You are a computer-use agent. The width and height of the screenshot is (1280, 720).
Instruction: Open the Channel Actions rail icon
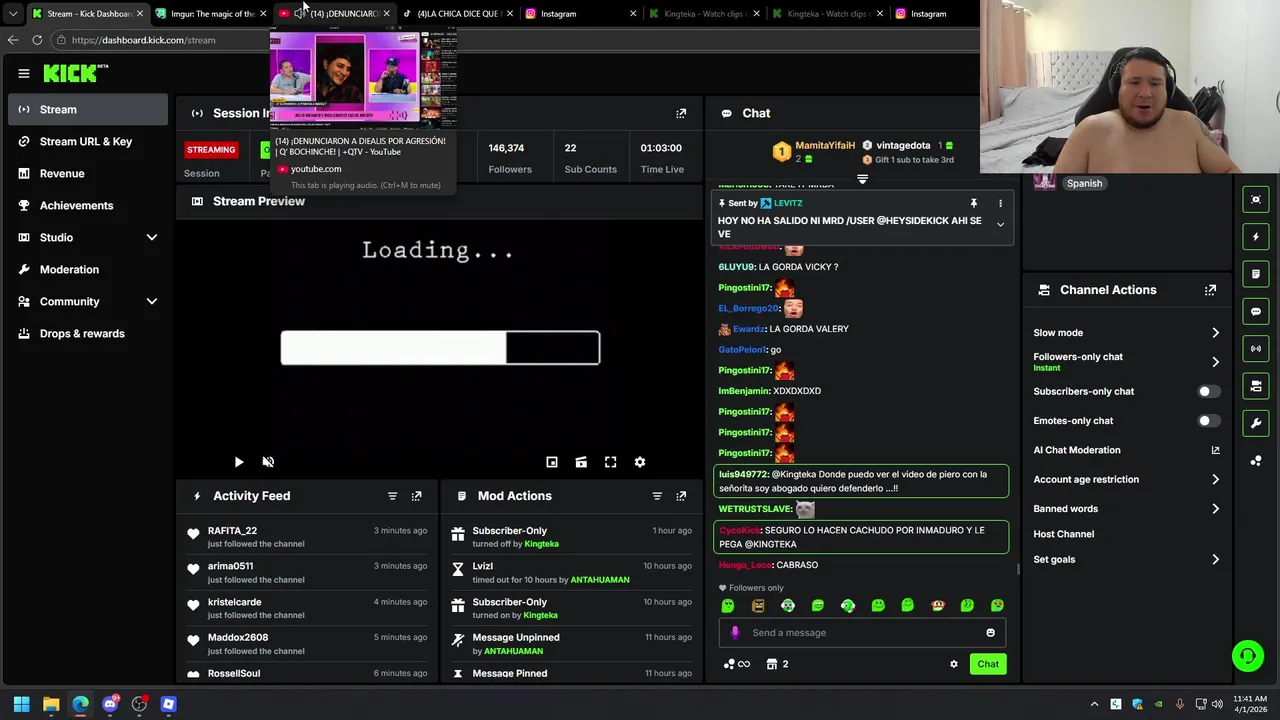(x=1256, y=386)
